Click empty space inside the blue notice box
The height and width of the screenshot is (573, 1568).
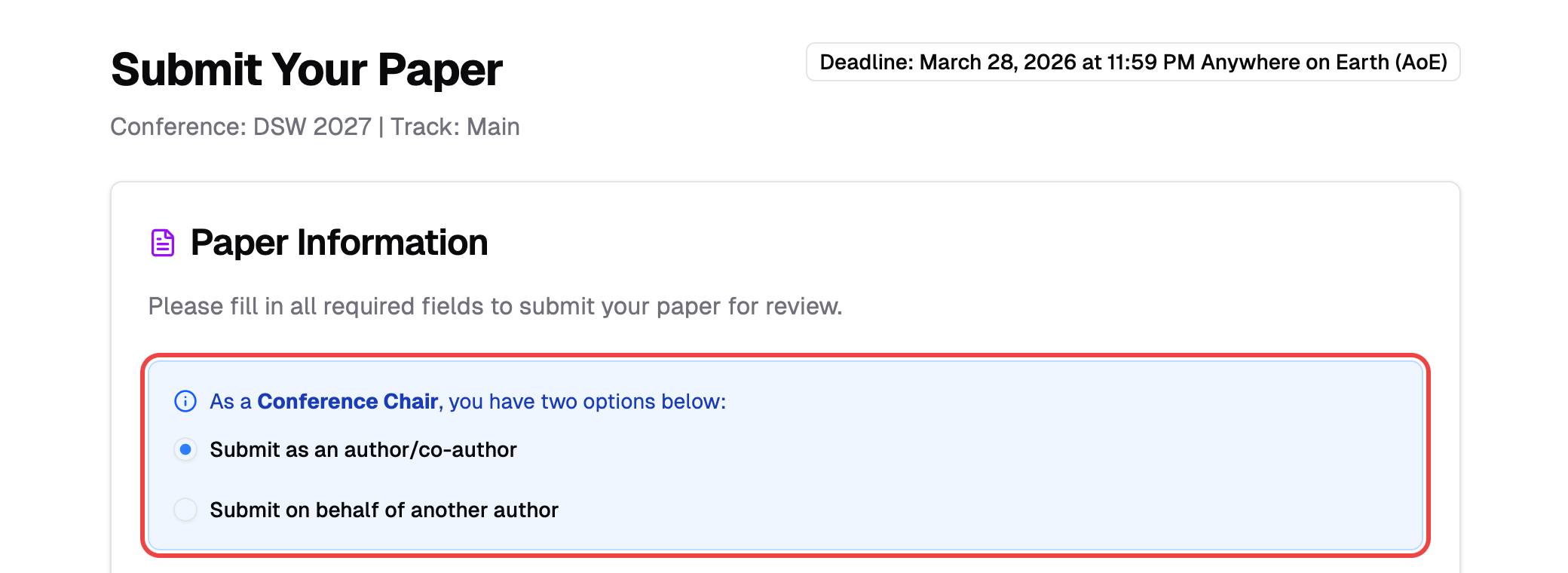point(980,467)
